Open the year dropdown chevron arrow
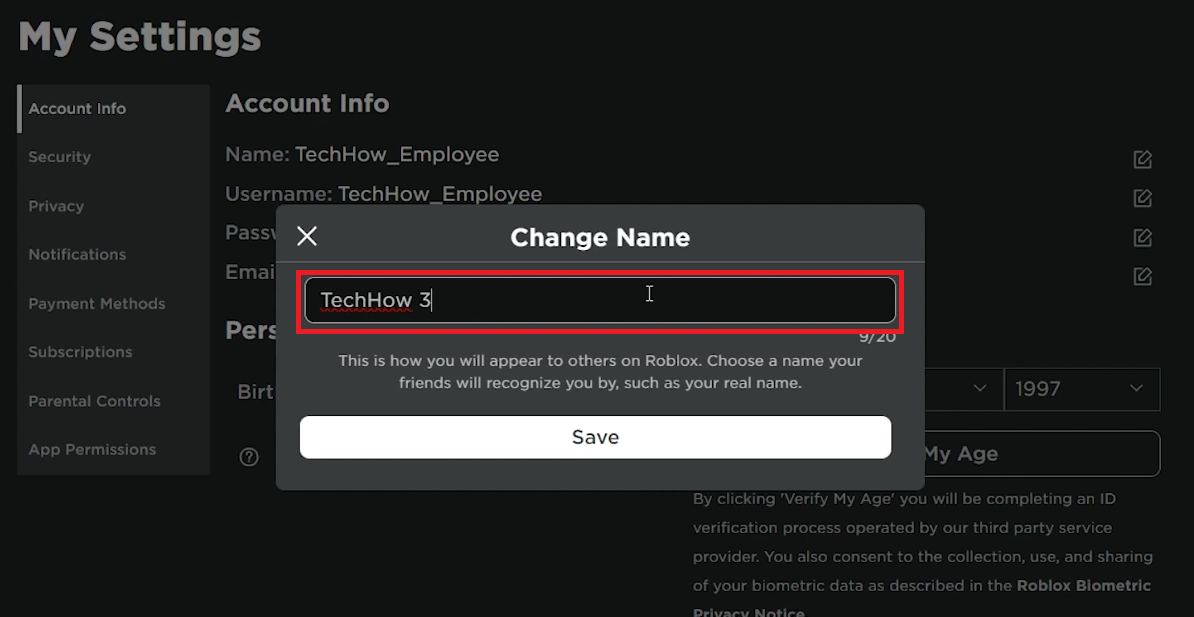The width and height of the screenshot is (1194, 617). [x=1135, y=390]
